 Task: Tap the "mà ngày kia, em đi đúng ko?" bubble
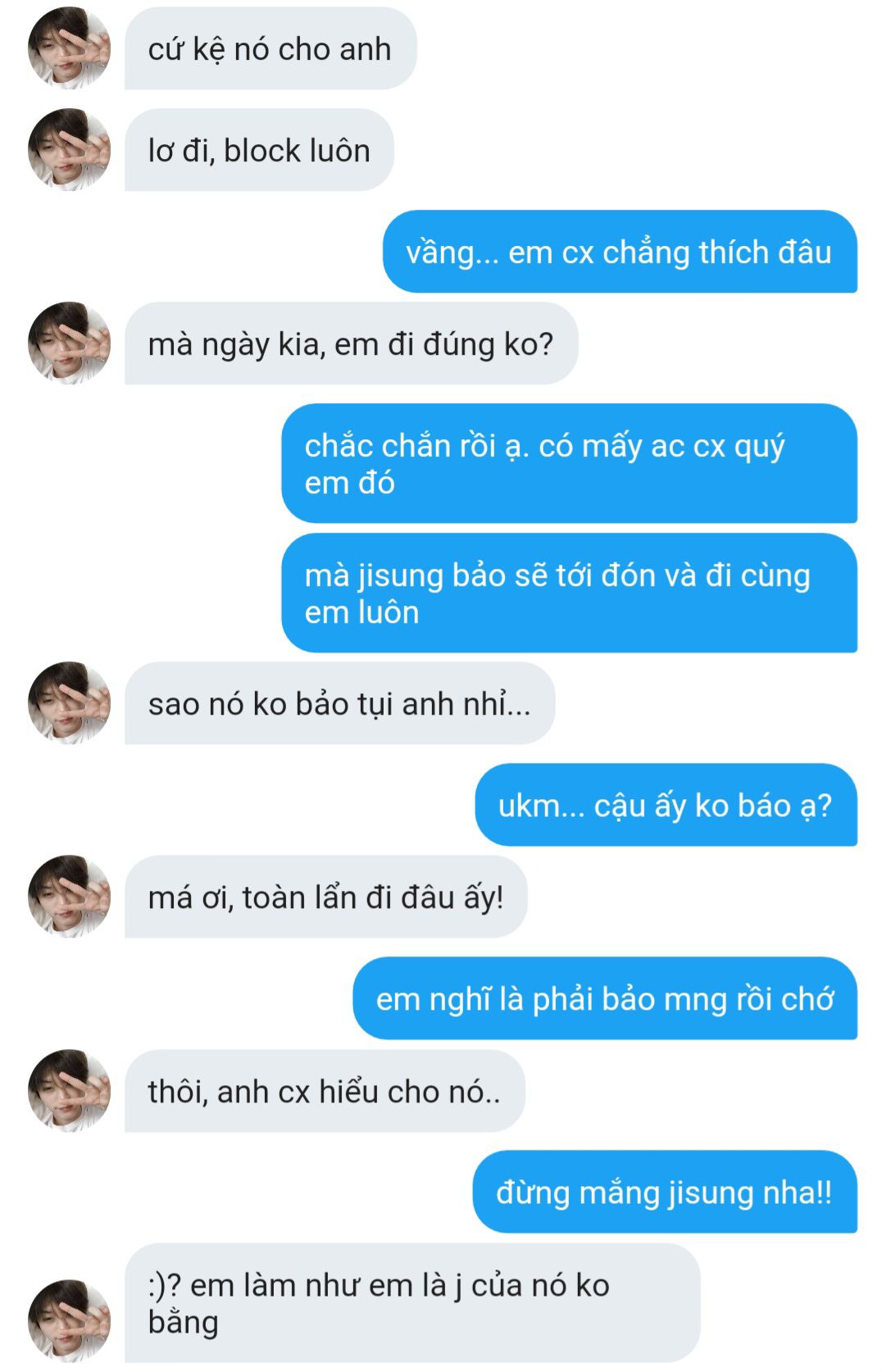(352, 343)
